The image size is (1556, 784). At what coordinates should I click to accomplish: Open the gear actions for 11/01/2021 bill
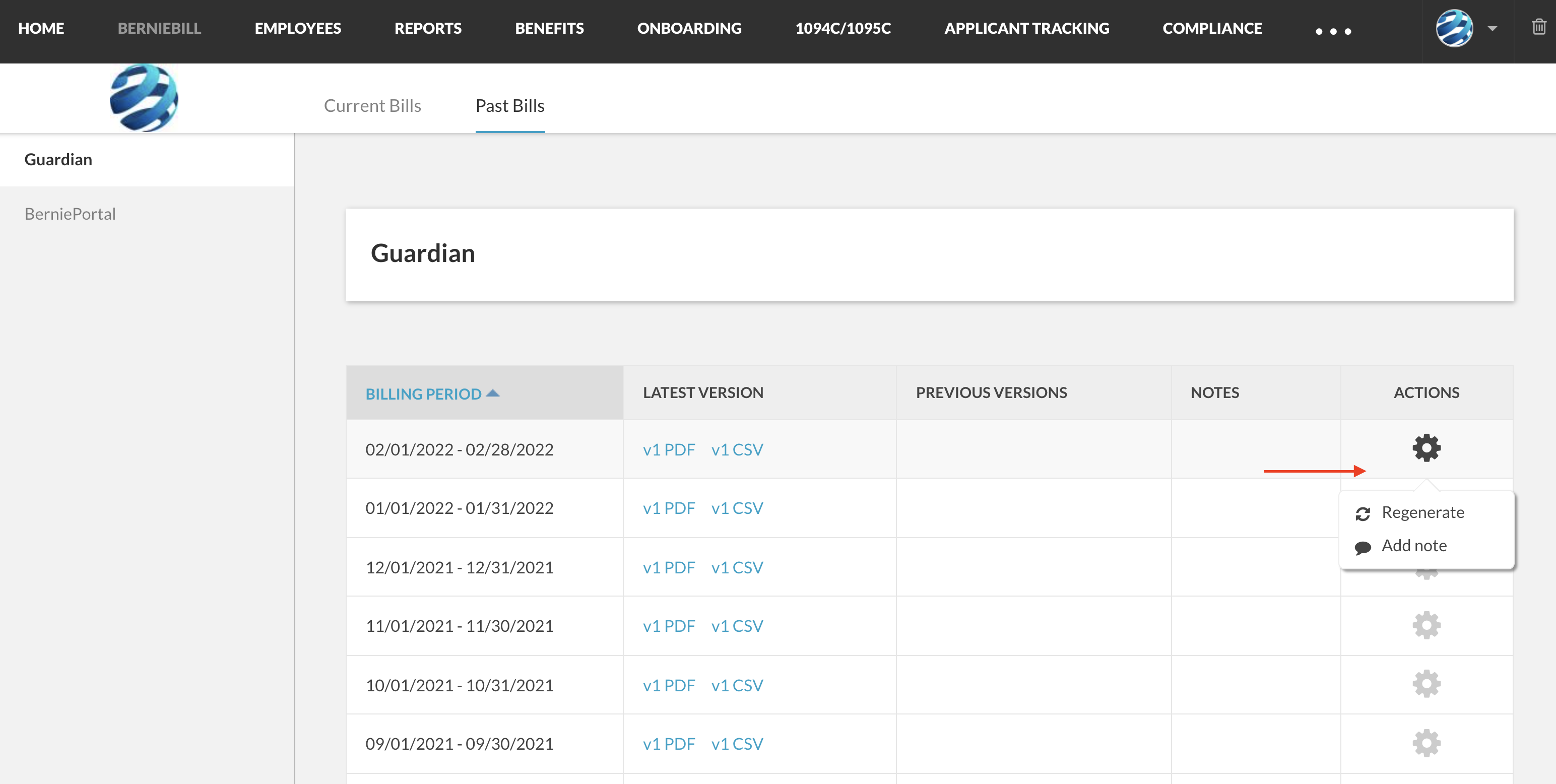(x=1426, y=625)
